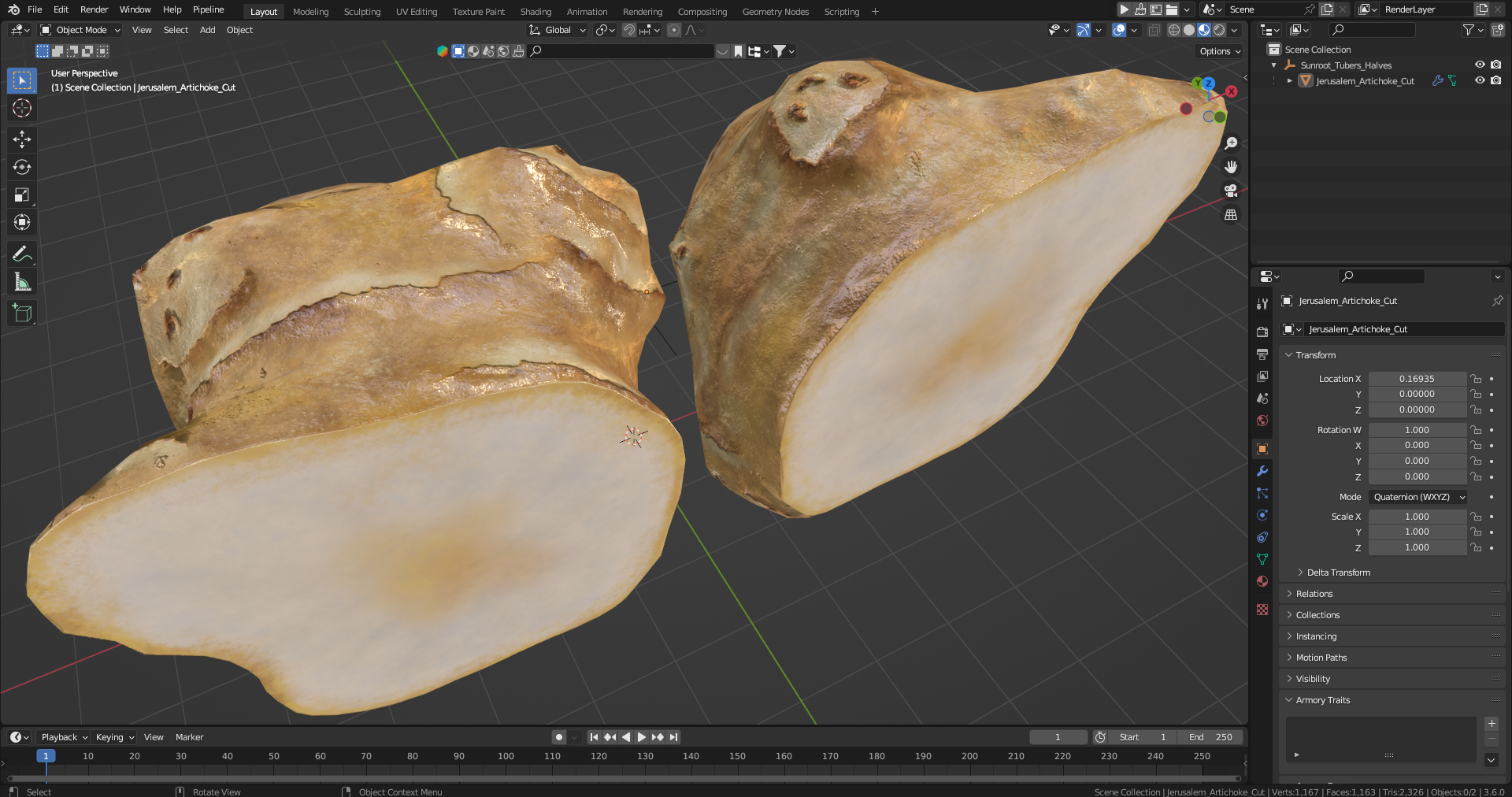1512x797 pixels.
Task: Open the Object Constraints properties tab
Action: coord(1262,537)
